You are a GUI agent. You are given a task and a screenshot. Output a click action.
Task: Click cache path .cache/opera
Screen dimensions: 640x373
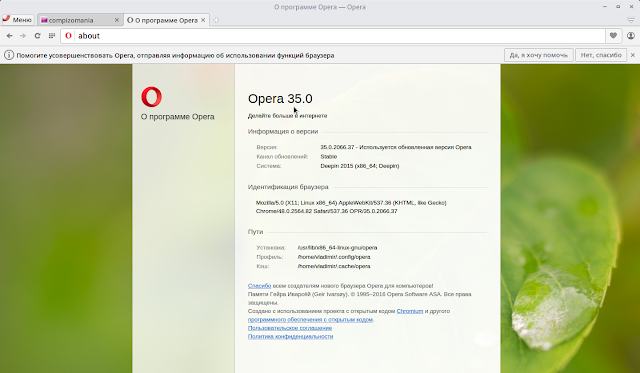334,266
